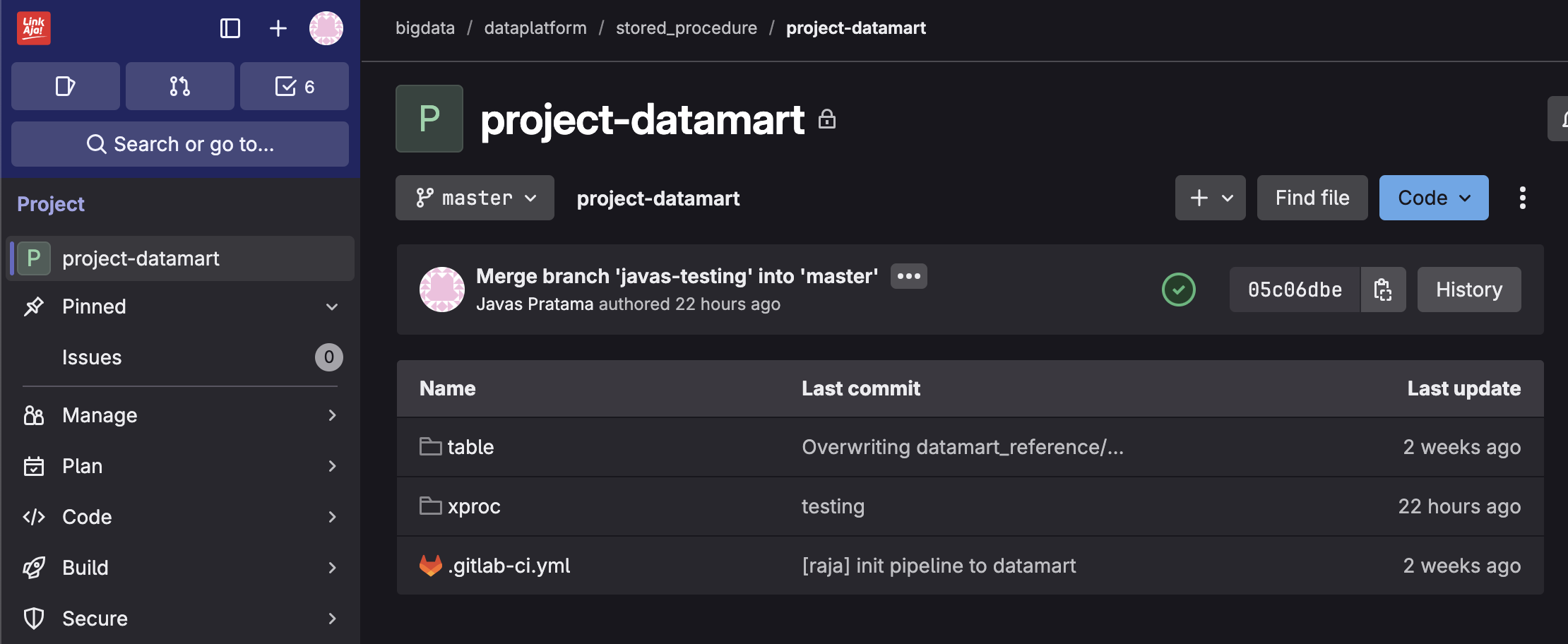Copy commit SHA clipboard icon
This screenshot has height=644, width=1568.
pos(1383,290)
